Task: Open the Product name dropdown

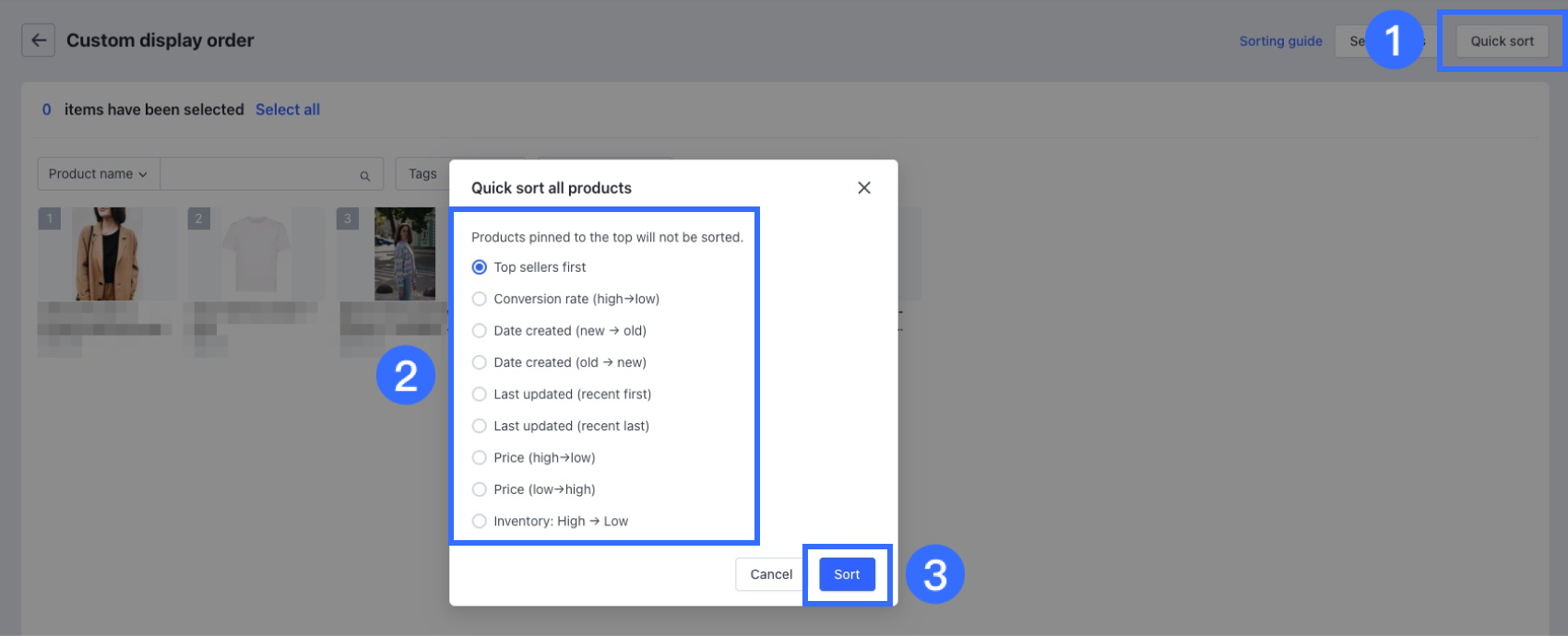Action: point(98,174)
